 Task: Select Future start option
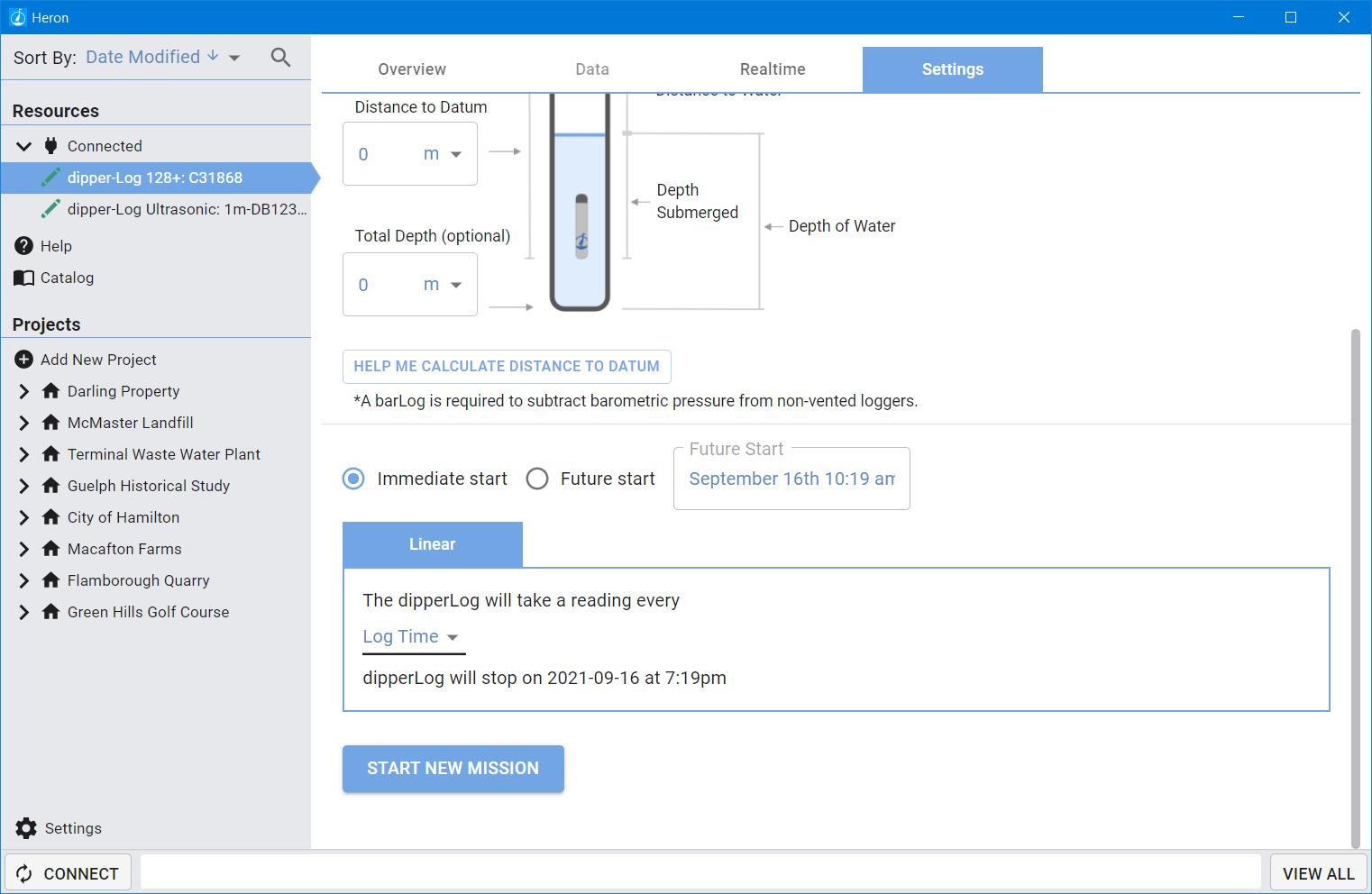(537, 479)
